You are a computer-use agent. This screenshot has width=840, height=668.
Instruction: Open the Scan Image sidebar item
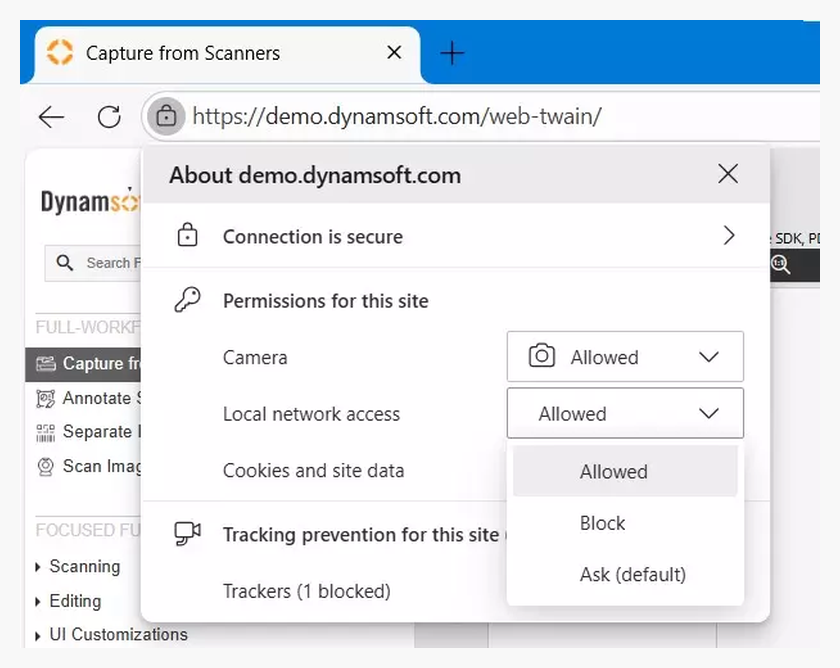(88, 466)
